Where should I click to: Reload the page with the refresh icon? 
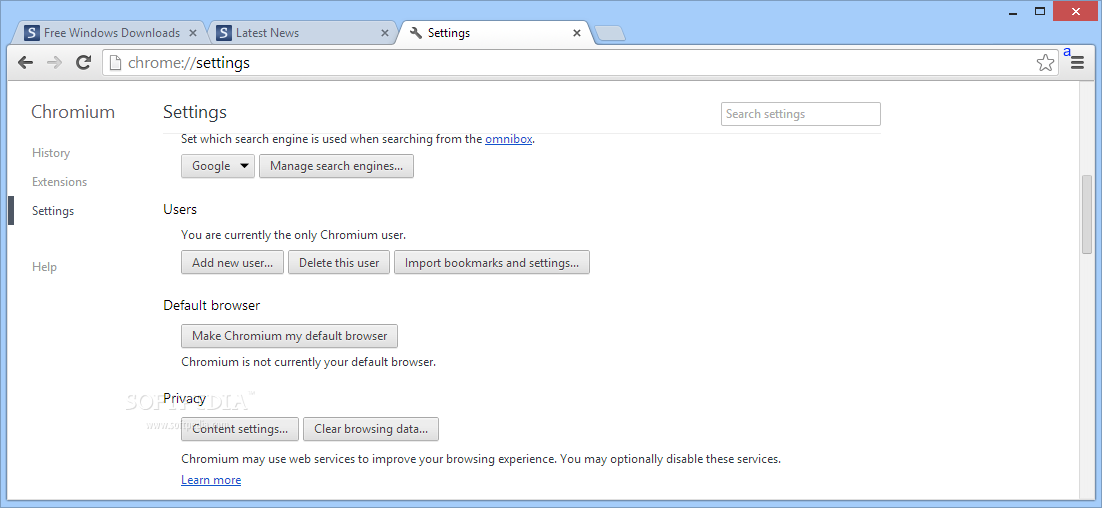[84, 63]
